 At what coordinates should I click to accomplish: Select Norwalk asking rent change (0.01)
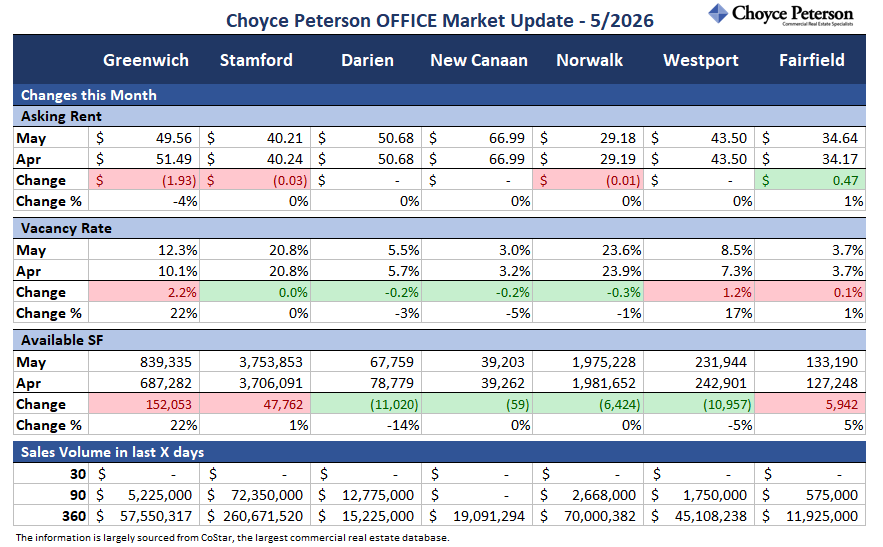point(623,181)
